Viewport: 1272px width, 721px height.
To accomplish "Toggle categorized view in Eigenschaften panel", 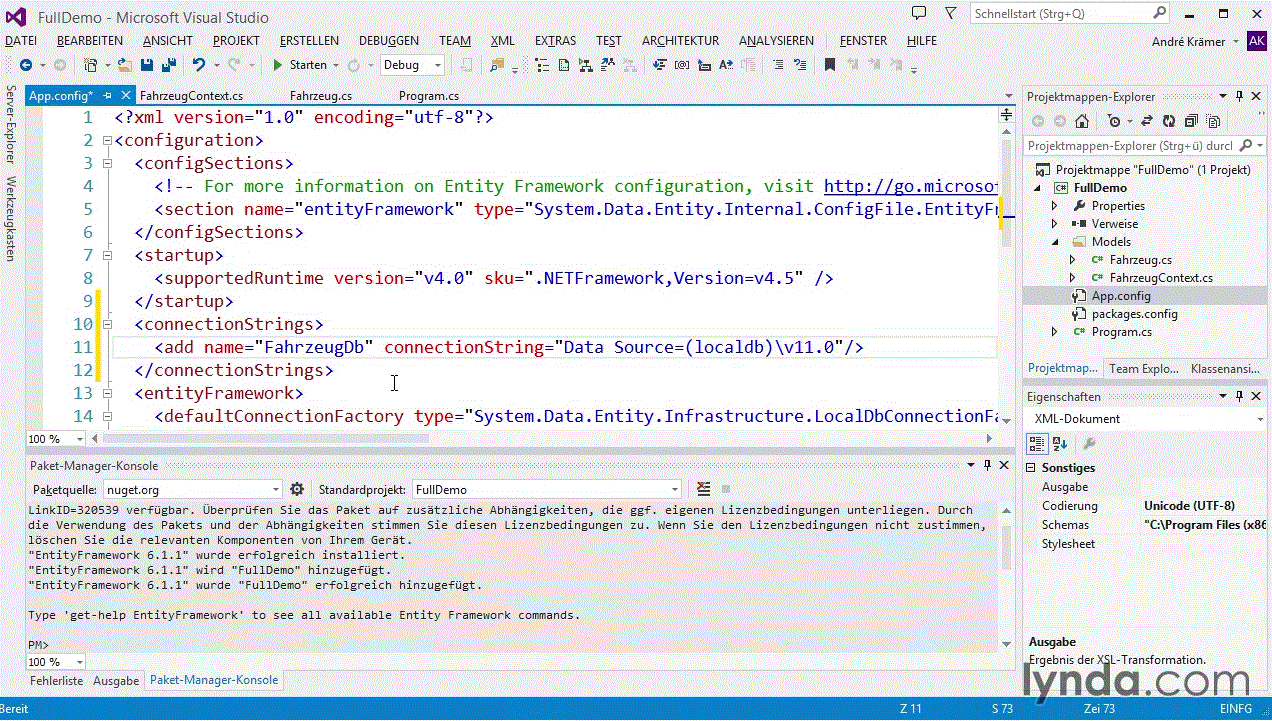I will (1036, 444).
